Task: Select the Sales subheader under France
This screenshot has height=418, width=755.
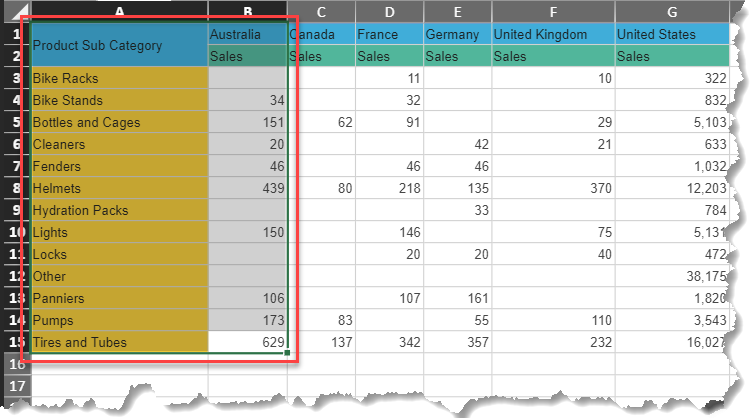Action: tap(388, 56)
